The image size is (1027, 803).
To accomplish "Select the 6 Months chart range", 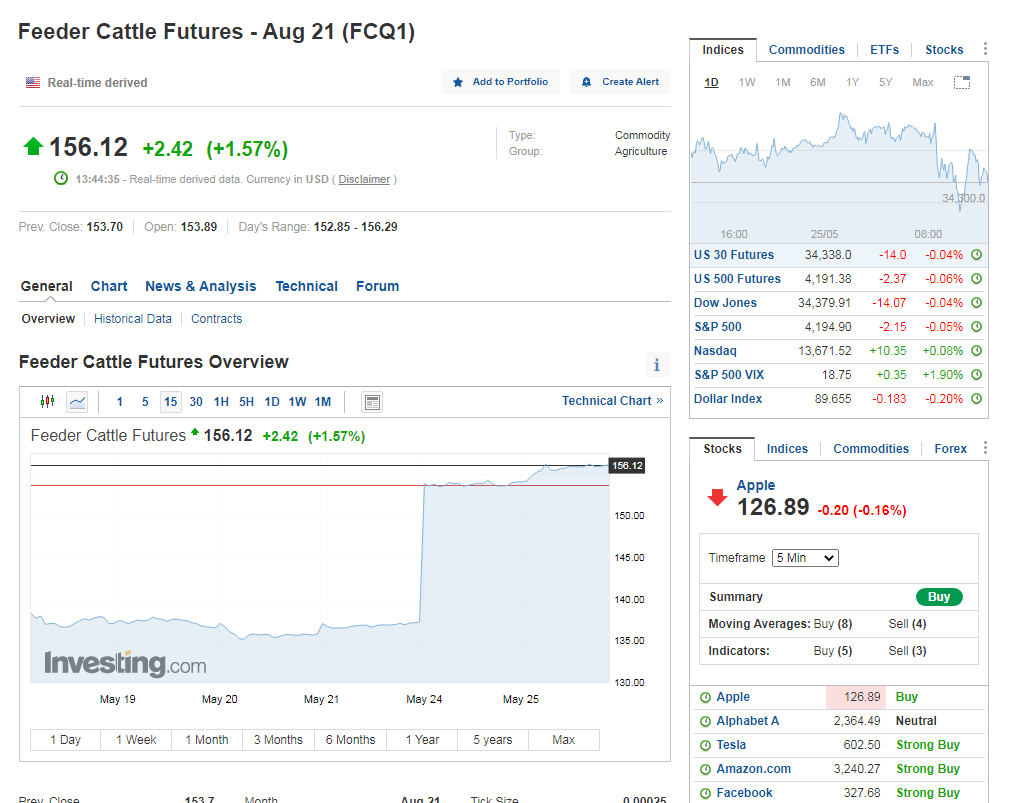I will point(350,740).
